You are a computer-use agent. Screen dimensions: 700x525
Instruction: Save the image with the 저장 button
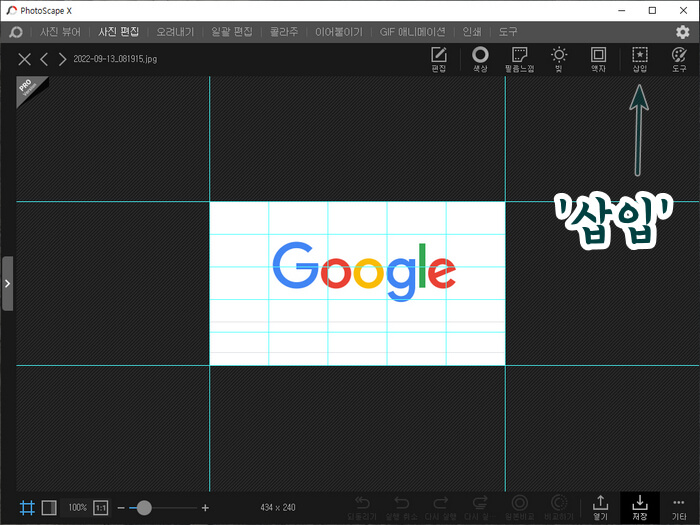click(640, 508)
